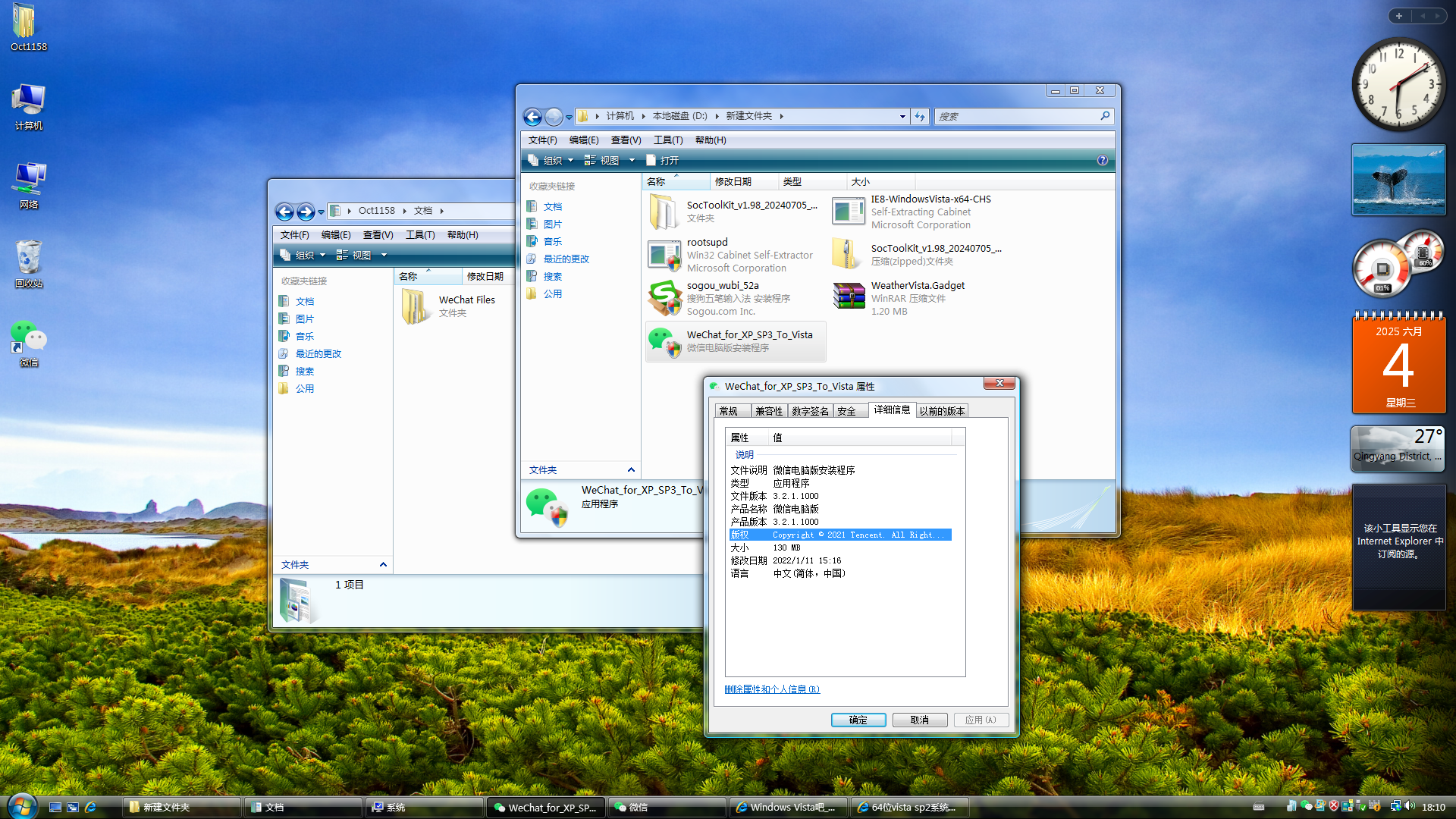Go back in the Oct1158 文档 window
The image size is (1456, 819).
(x=284, y=212)
